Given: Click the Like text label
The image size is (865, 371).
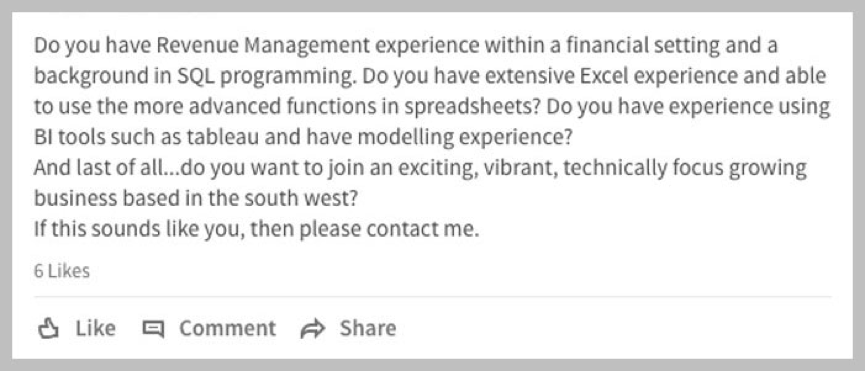Looking at the screenshot, I should click(95, 328).
